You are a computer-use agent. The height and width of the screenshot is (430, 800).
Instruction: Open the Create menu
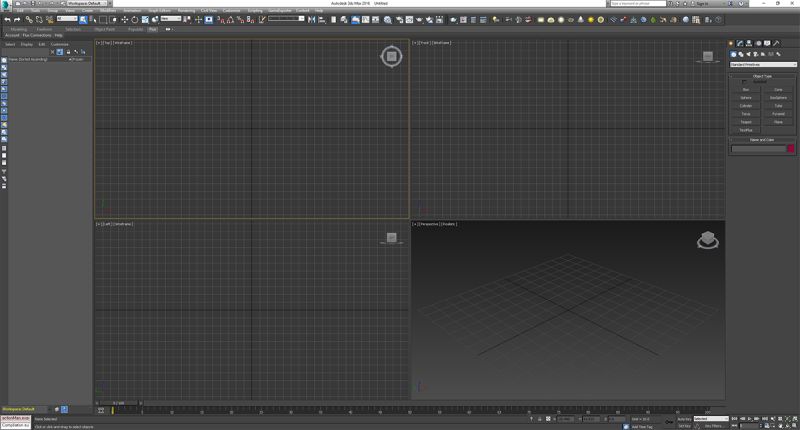pyautogui.click(x=87, y=10)
